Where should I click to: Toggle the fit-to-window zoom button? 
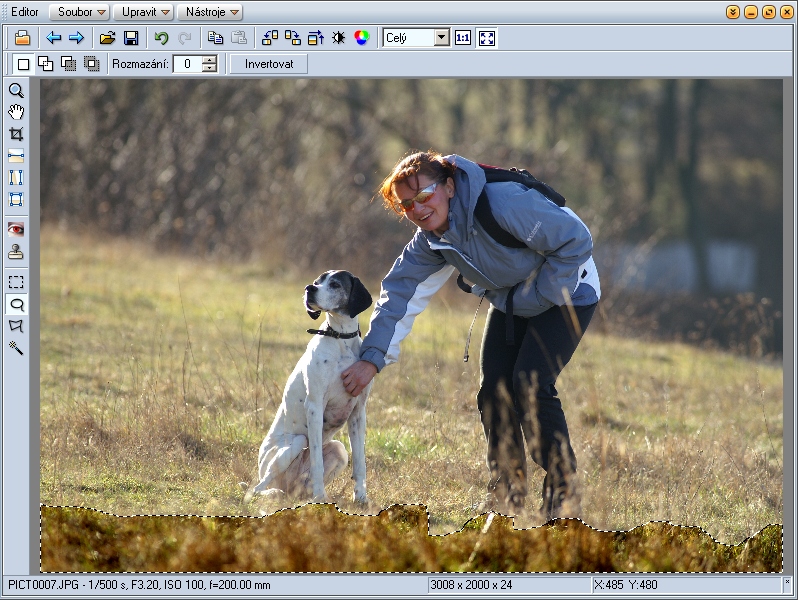[487, 38]
